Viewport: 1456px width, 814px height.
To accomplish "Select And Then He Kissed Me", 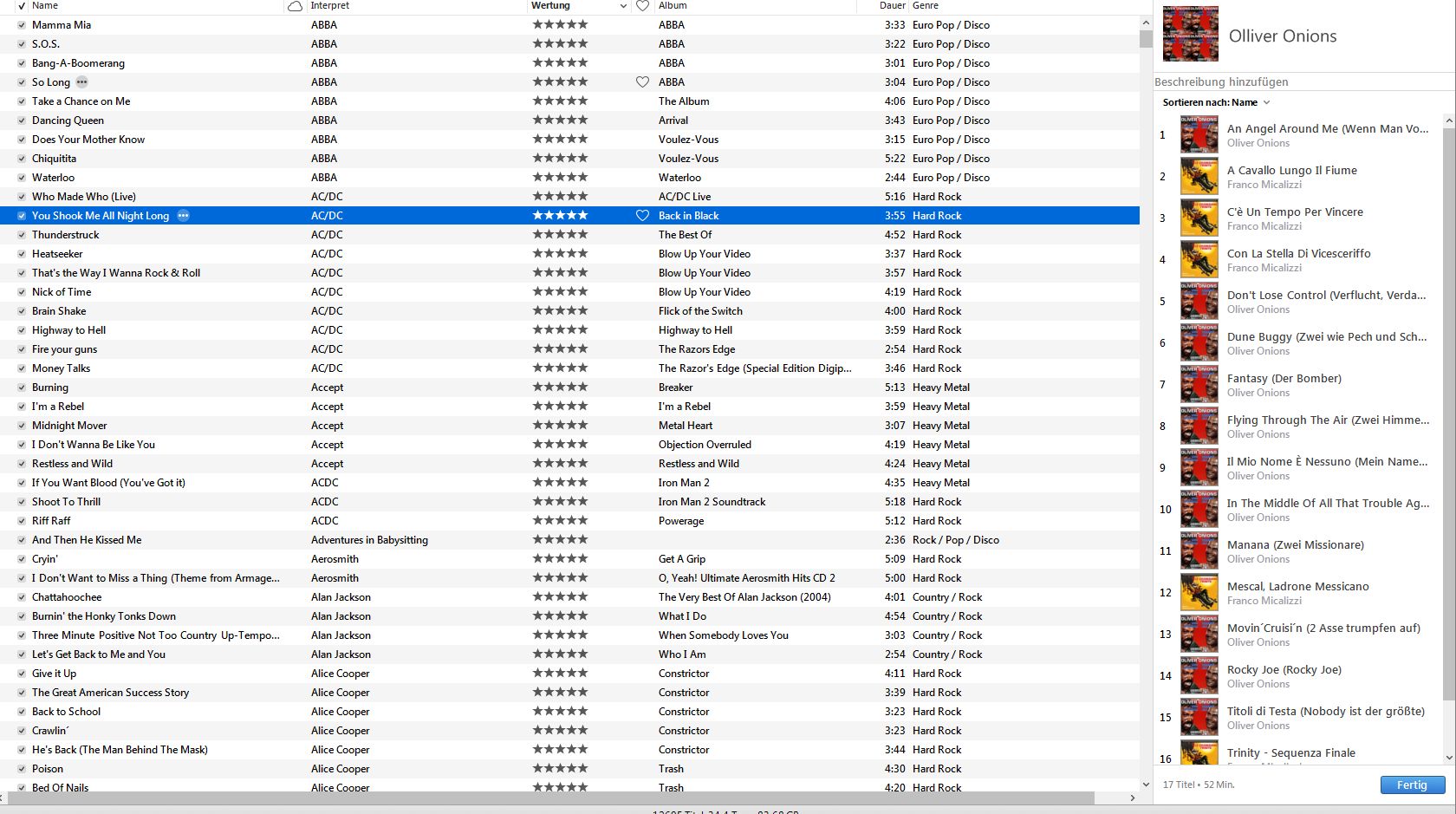I will [87, 540].
